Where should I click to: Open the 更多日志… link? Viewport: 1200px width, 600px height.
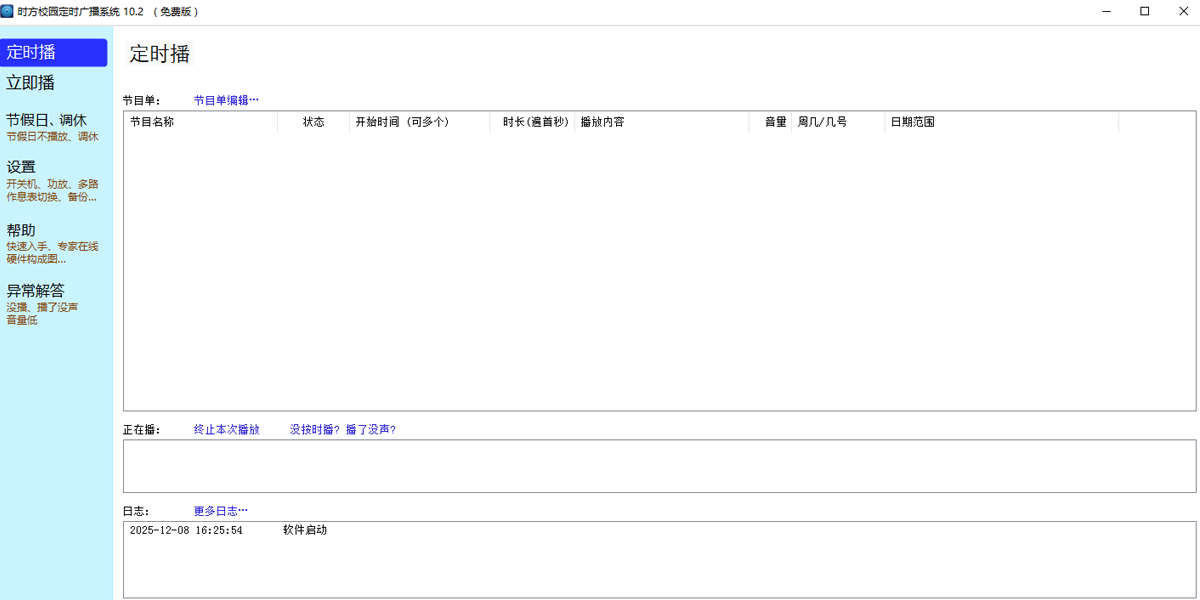click(x=220, y=510)
